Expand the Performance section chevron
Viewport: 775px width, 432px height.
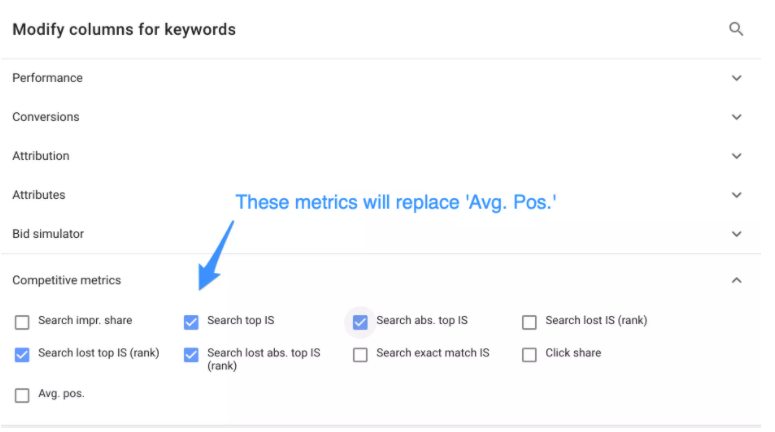pos(737,78)
